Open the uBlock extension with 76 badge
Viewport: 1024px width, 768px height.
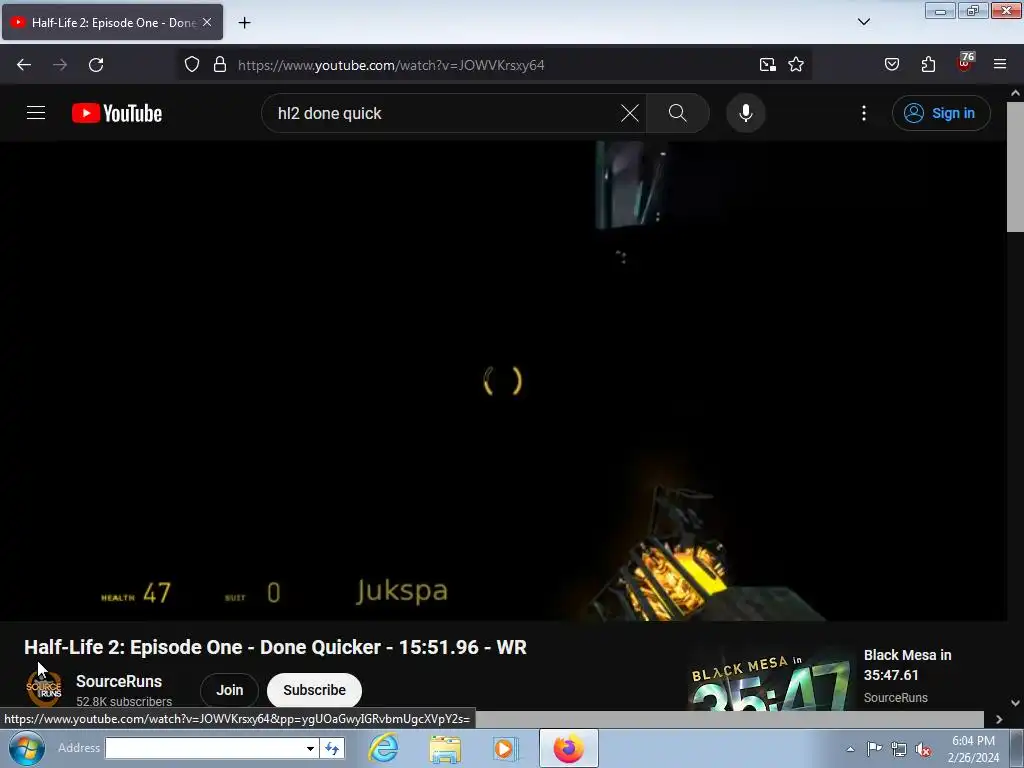tap(965, 63)
